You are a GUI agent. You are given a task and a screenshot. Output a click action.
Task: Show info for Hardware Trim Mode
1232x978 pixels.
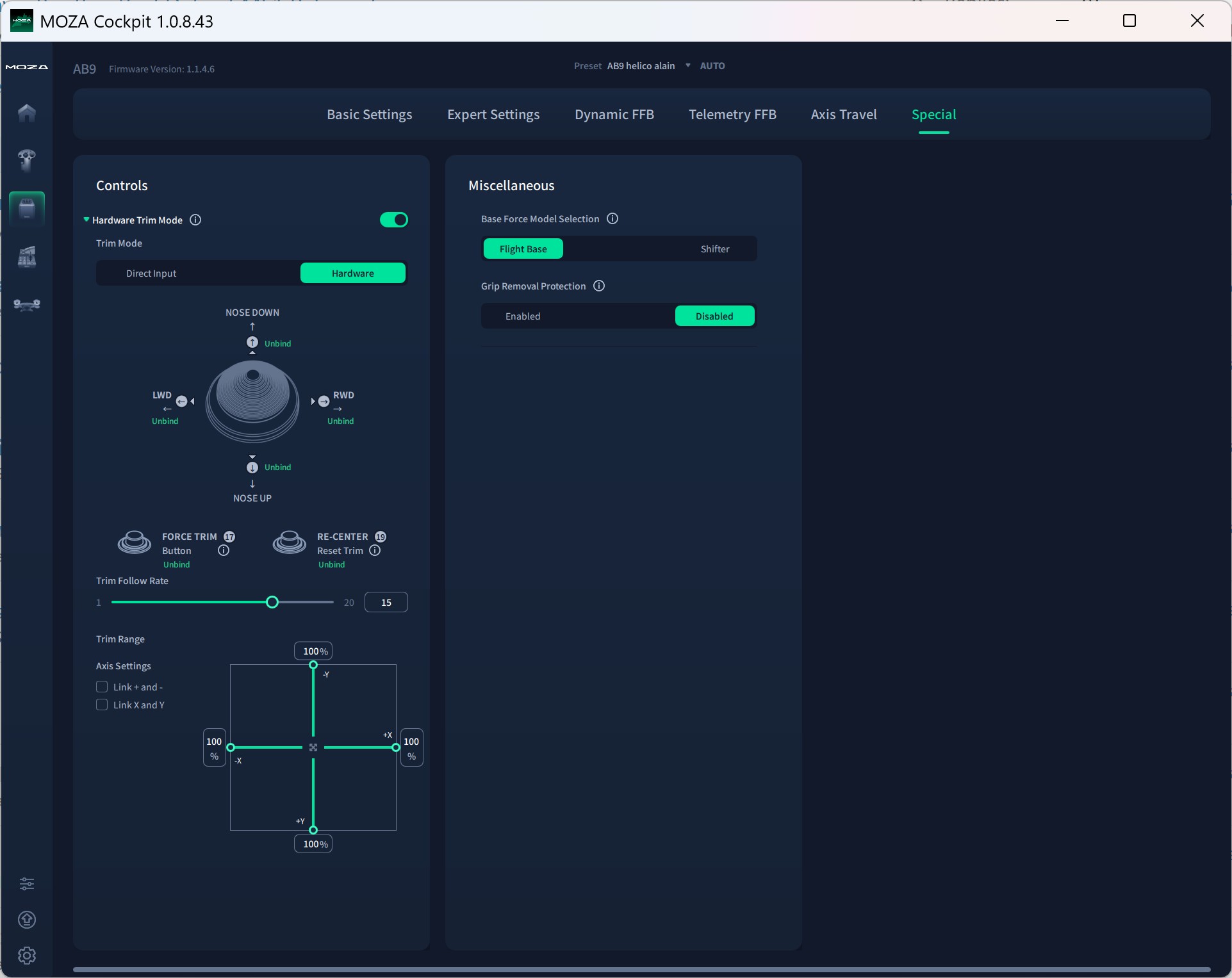click(196, 220)
